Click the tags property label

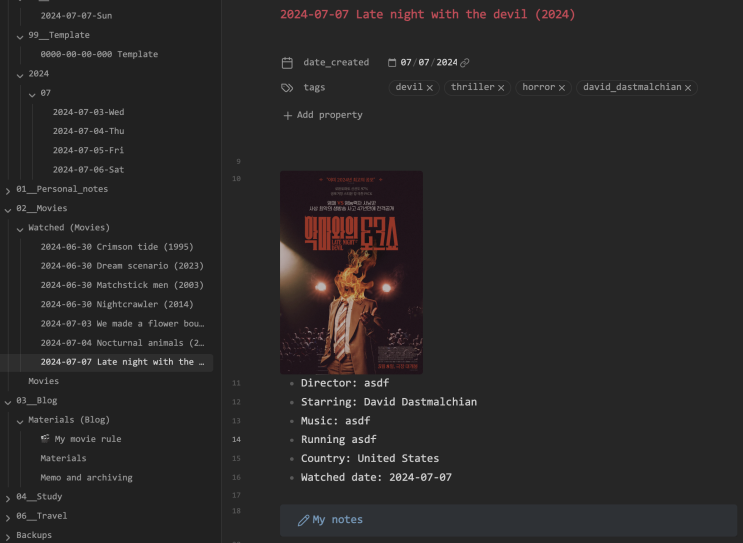click(314, 88)
